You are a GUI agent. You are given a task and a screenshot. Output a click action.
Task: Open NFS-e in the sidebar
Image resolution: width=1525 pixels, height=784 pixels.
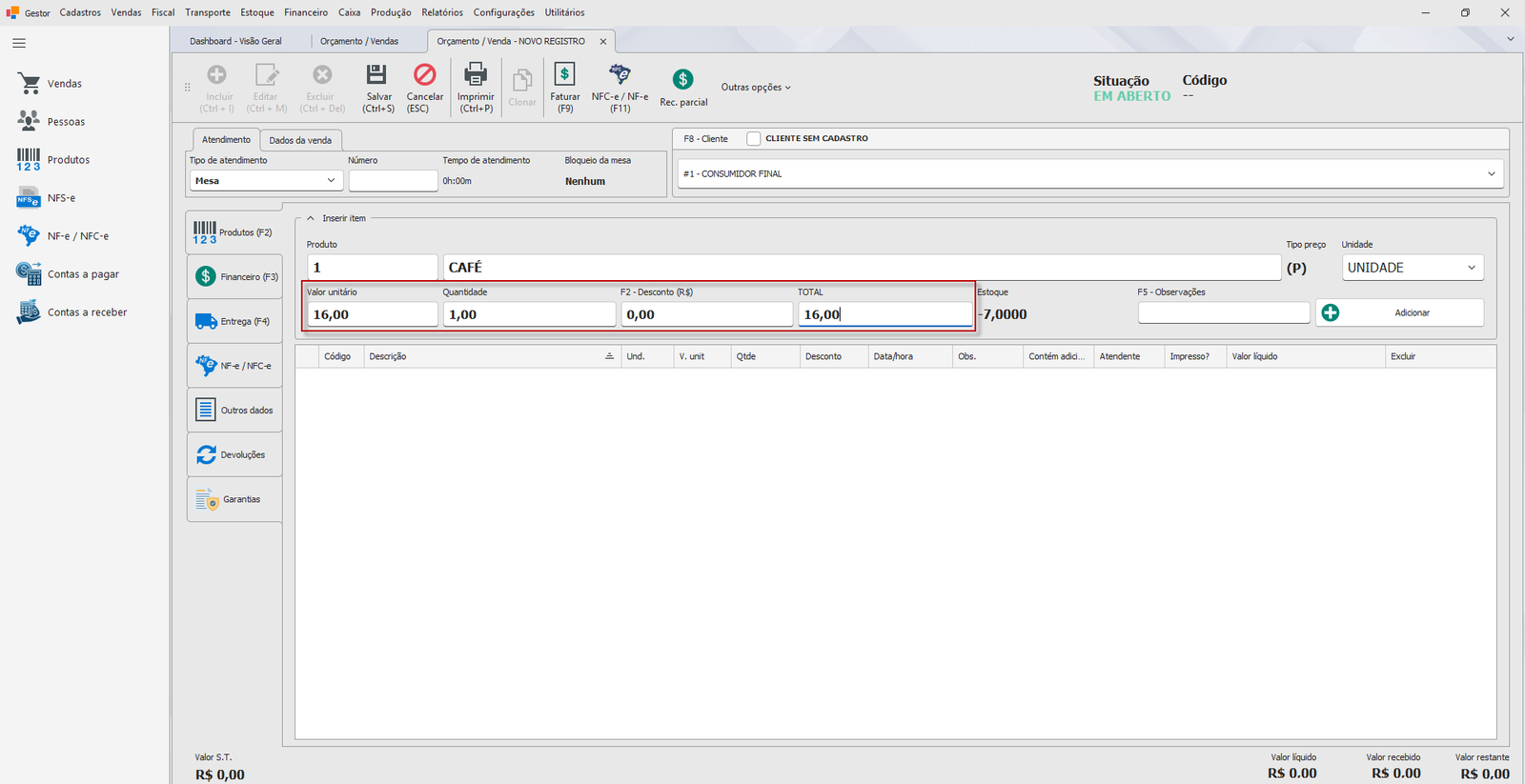tap(47, 198)
